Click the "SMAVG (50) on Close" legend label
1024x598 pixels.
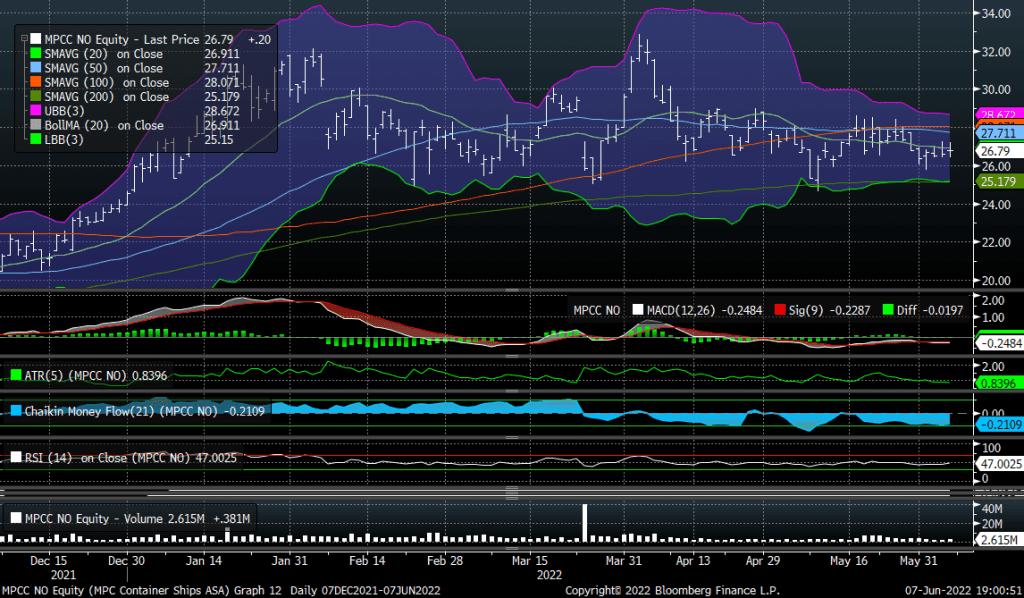pos(103,68)
